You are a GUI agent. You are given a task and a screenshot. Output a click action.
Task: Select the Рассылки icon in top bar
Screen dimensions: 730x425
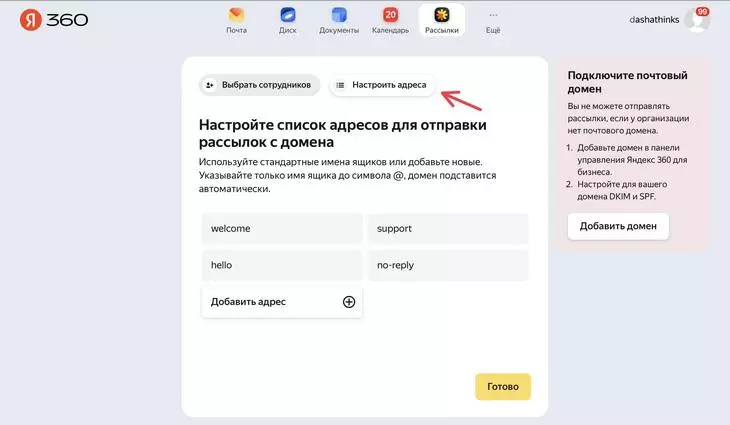point(442,15)
